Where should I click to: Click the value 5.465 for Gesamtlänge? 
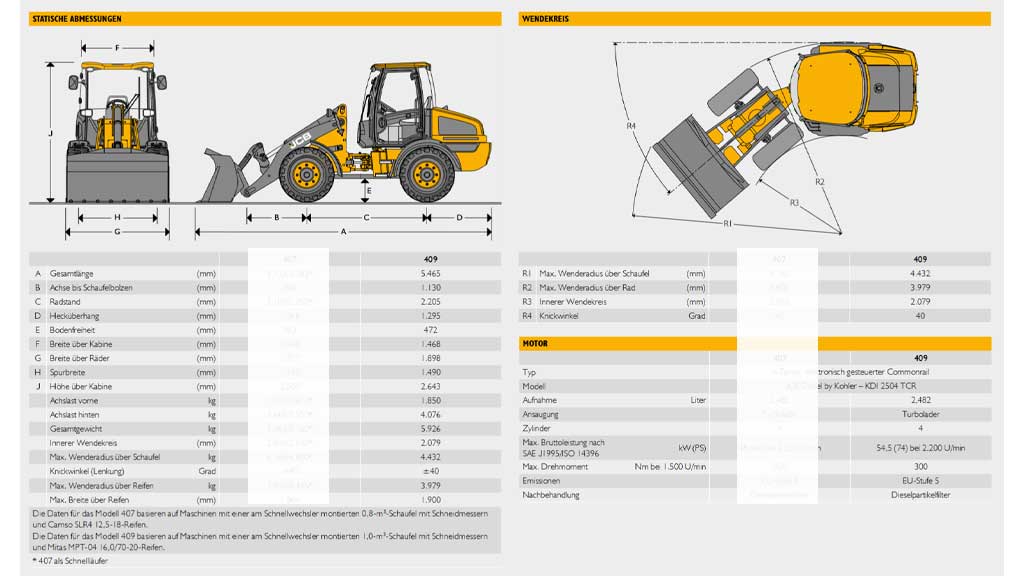coord(430,274)
